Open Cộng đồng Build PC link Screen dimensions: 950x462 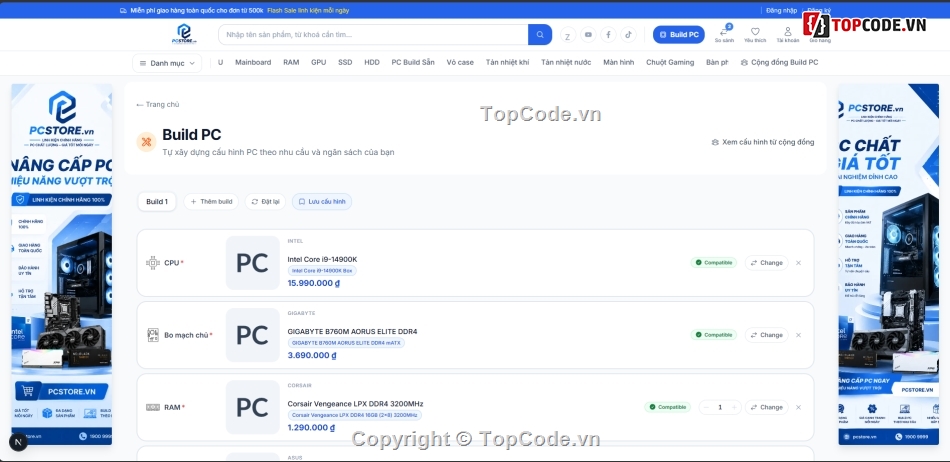point(779,62)
